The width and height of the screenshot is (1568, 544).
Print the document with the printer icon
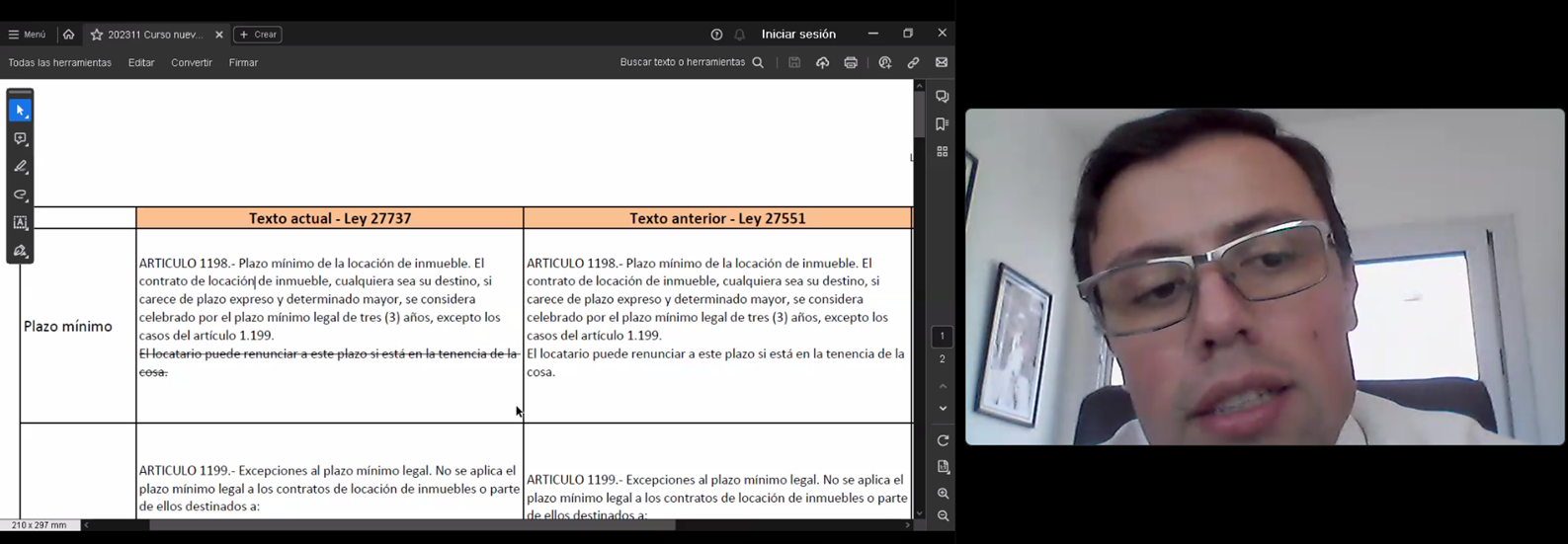(851, 62)
